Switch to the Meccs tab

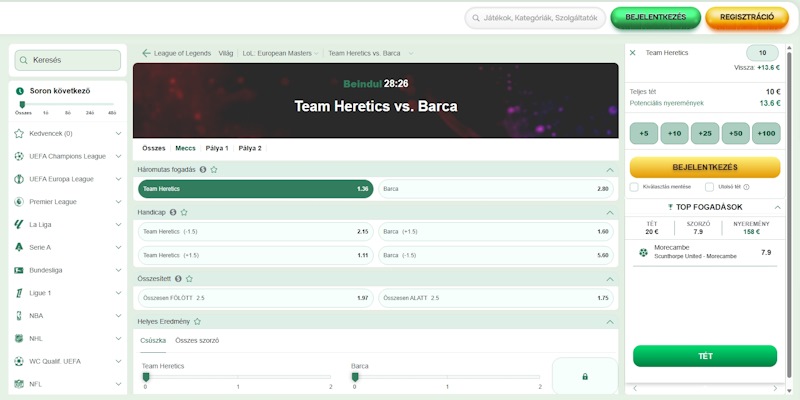click(x=185, y=148)
